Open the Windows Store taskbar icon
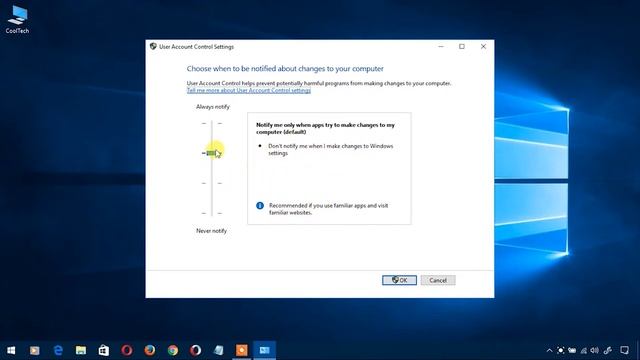Viewport: 640px width, 360px height. [104, 350]
